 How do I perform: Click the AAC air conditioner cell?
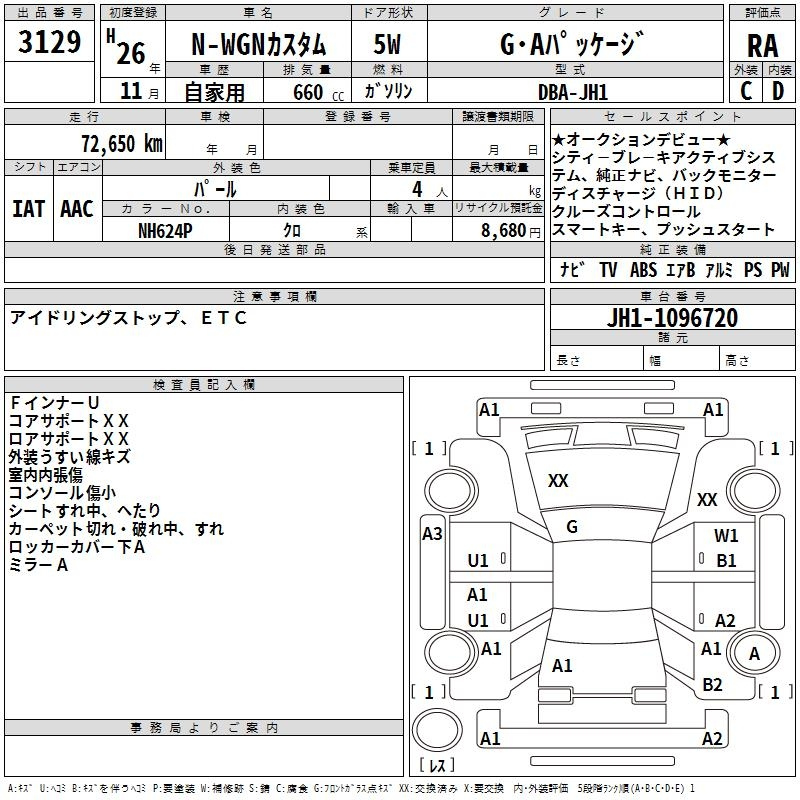(x=77, y=209)
